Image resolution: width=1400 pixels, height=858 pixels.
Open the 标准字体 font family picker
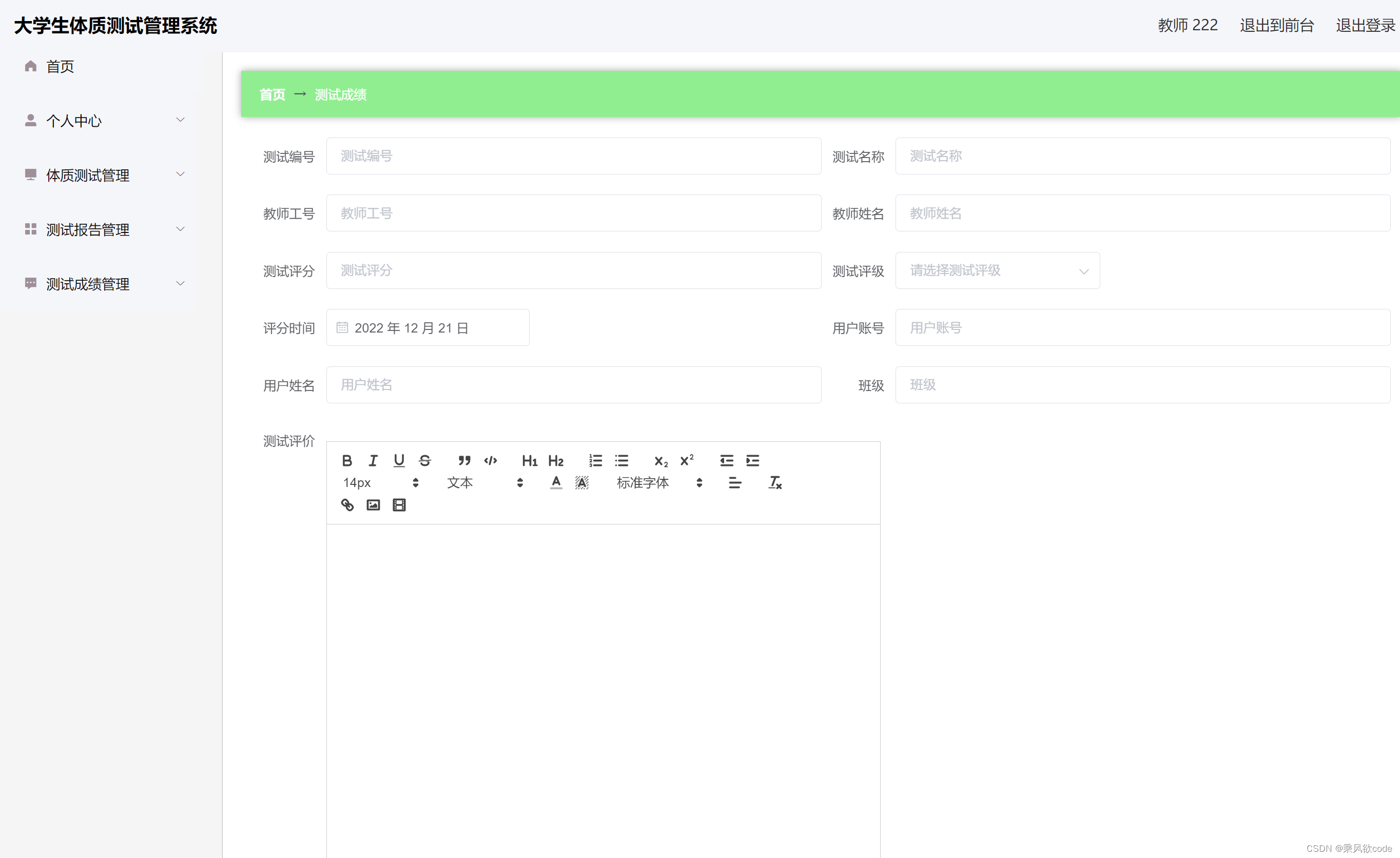tap(659, 482)
